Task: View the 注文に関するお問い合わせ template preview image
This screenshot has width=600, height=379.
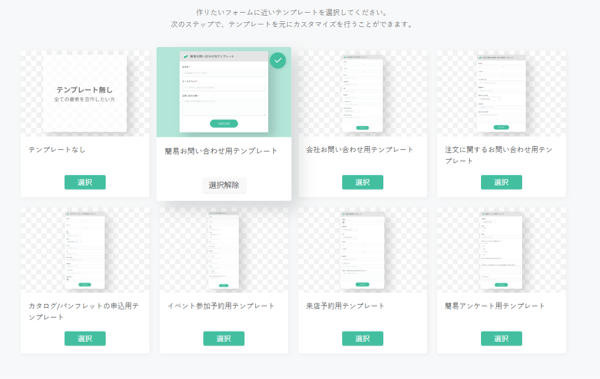Action: tap(501, 94)
